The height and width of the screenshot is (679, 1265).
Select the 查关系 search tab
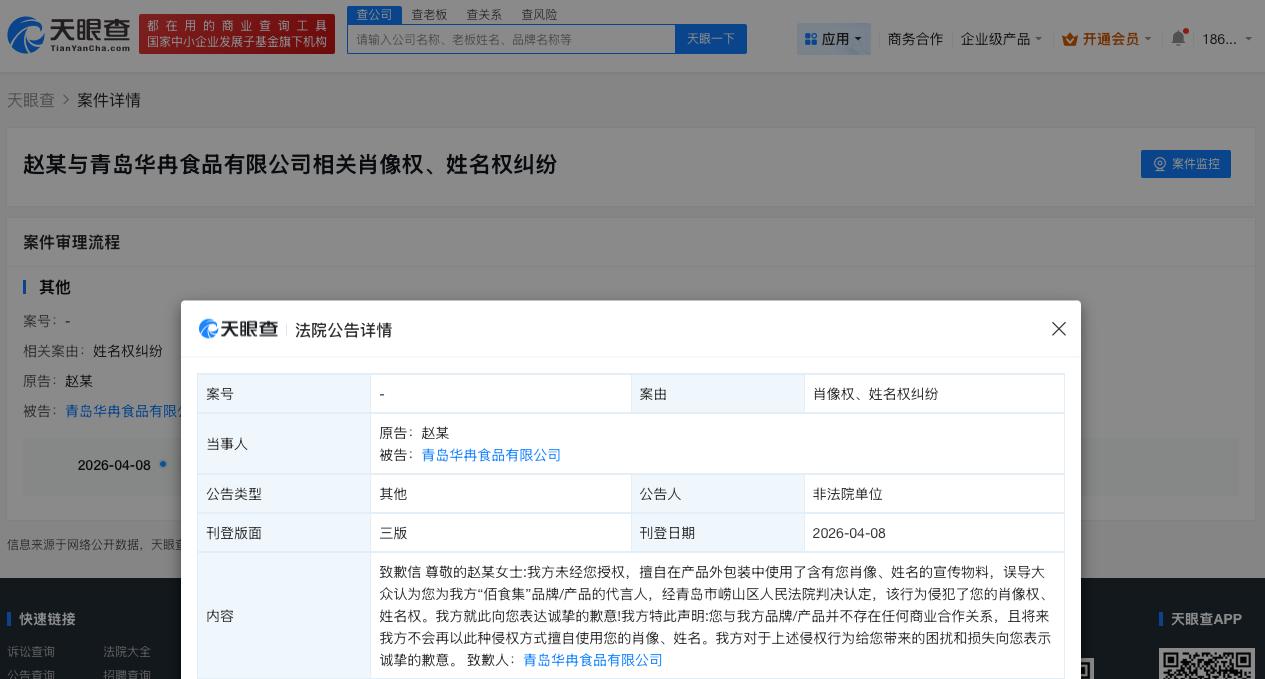click(484, 14)
